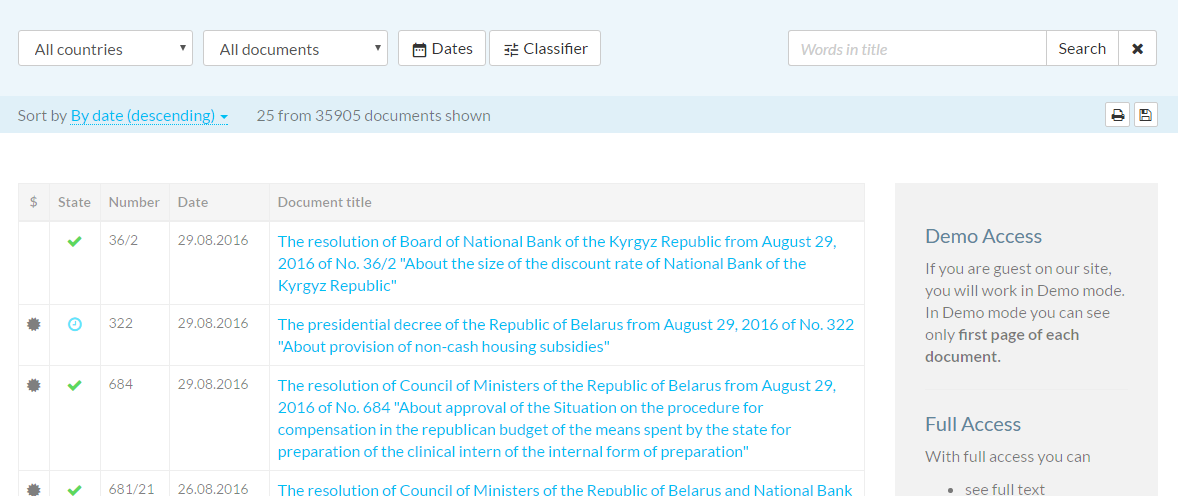Open the Dates filter with calendar icon

click(x=442, y=48)
